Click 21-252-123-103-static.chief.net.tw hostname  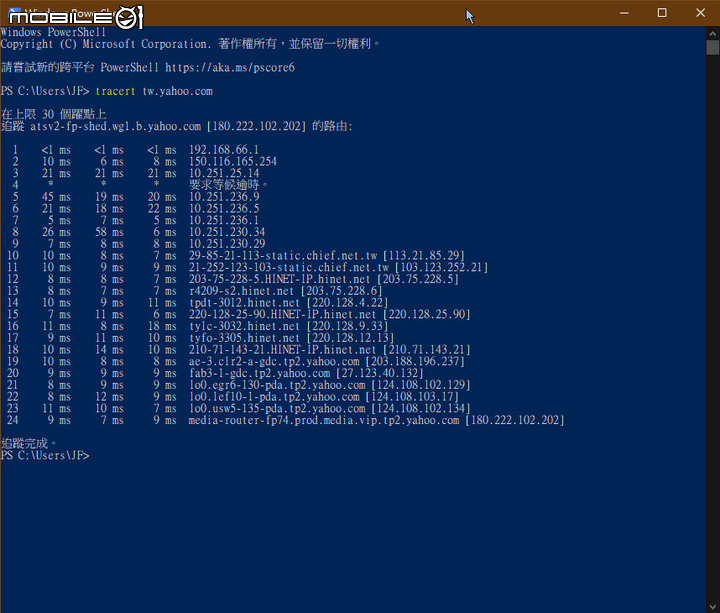tap(289, 267)
